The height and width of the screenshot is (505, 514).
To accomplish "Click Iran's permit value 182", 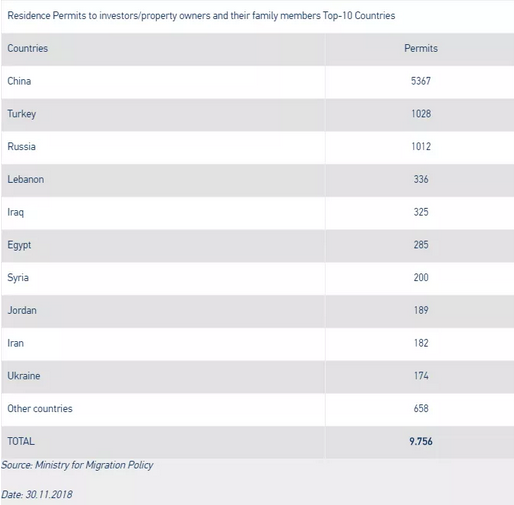I will point(421,343).
